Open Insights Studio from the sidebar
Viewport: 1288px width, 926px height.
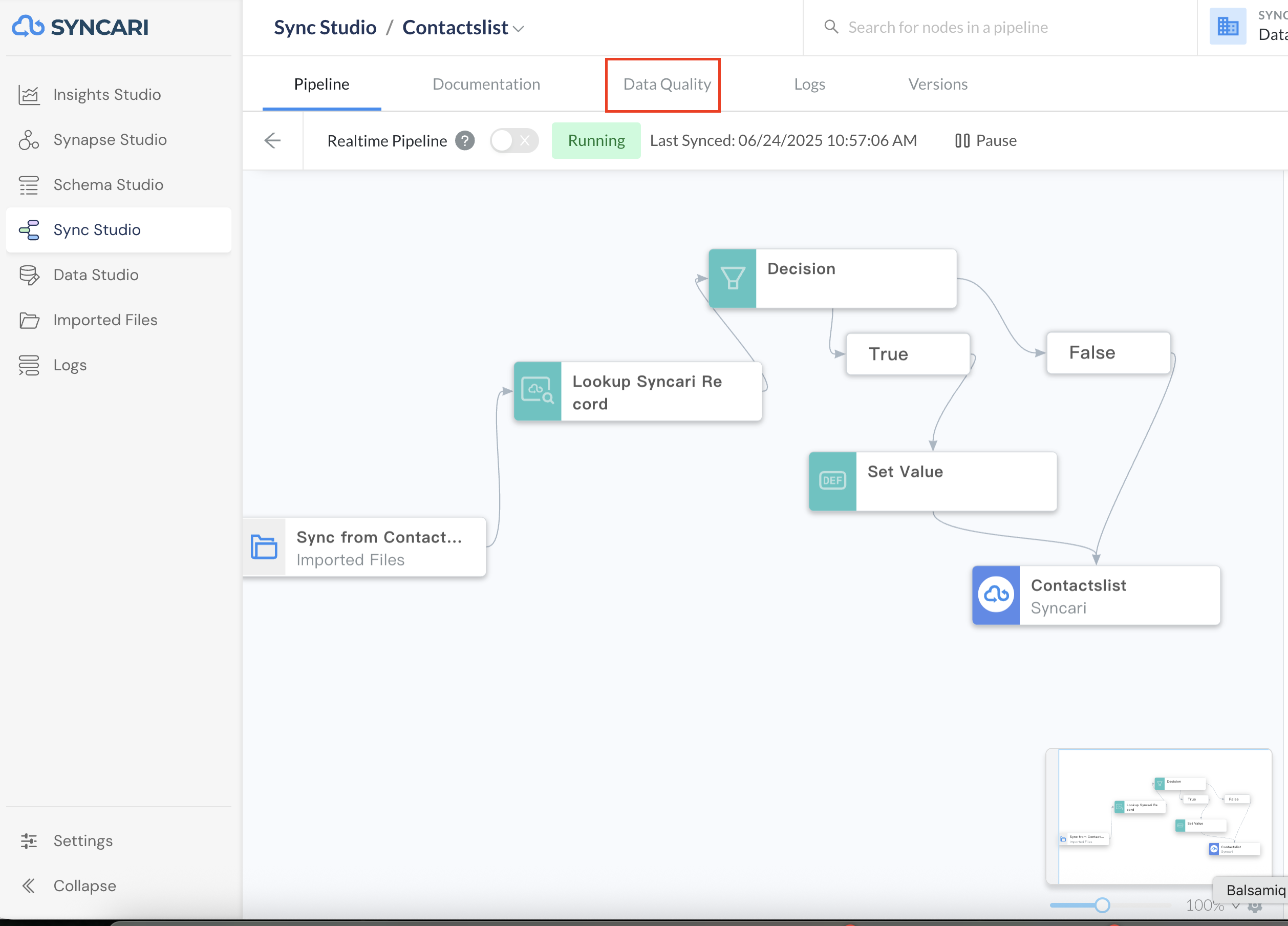point(118,94)
